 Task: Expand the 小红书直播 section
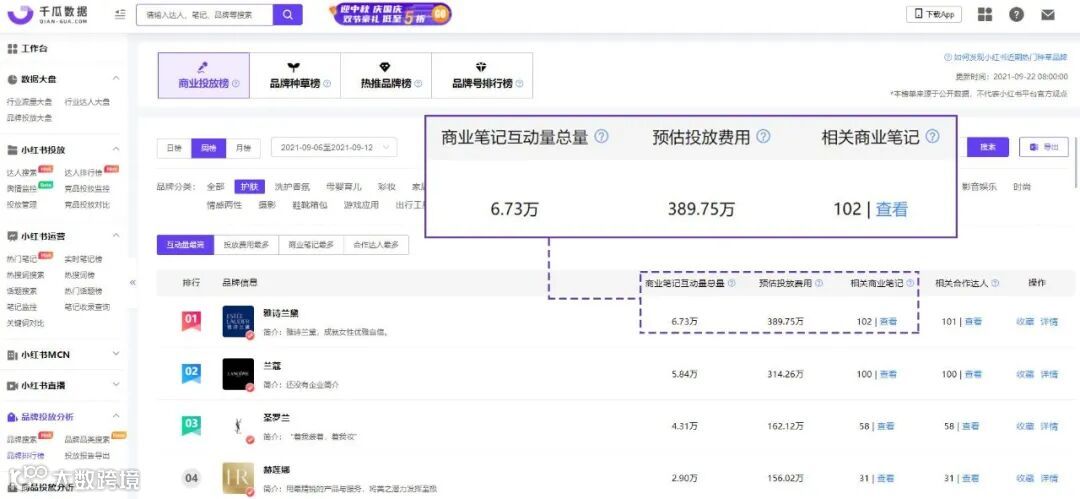[x=116, y=385]
